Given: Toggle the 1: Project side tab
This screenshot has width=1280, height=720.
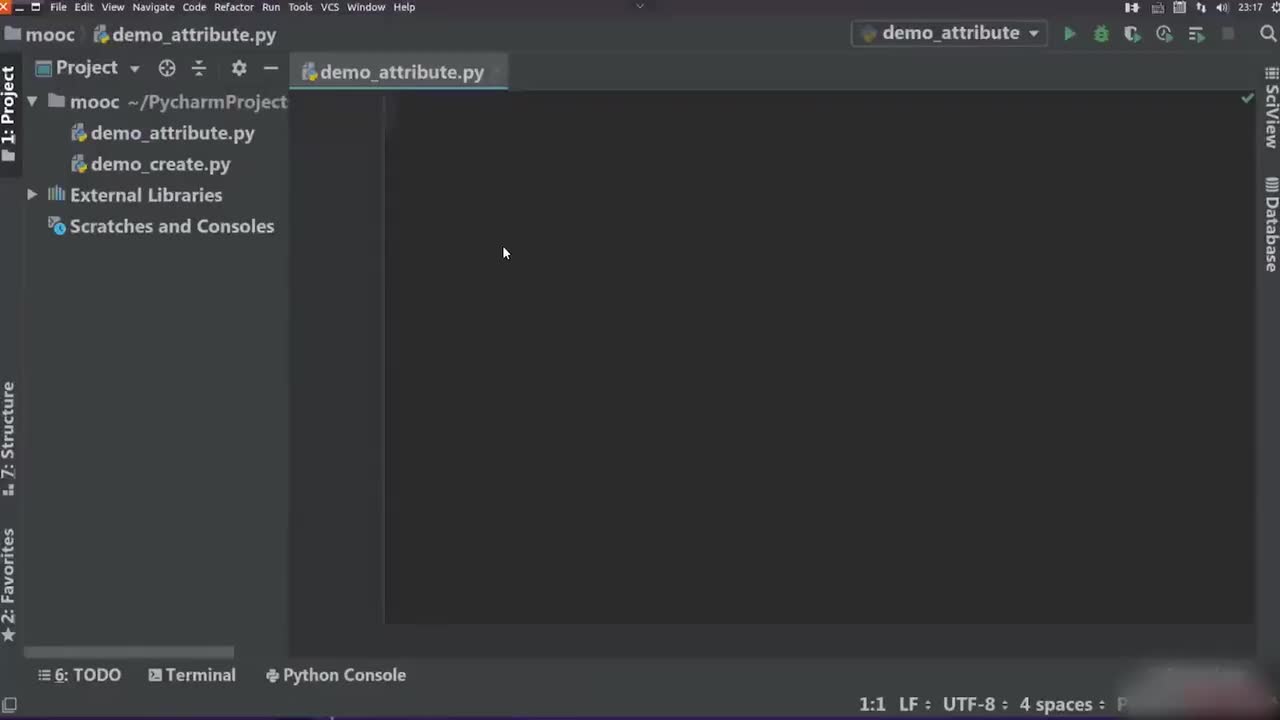Looking at the screenshot, I should (9, 113).
